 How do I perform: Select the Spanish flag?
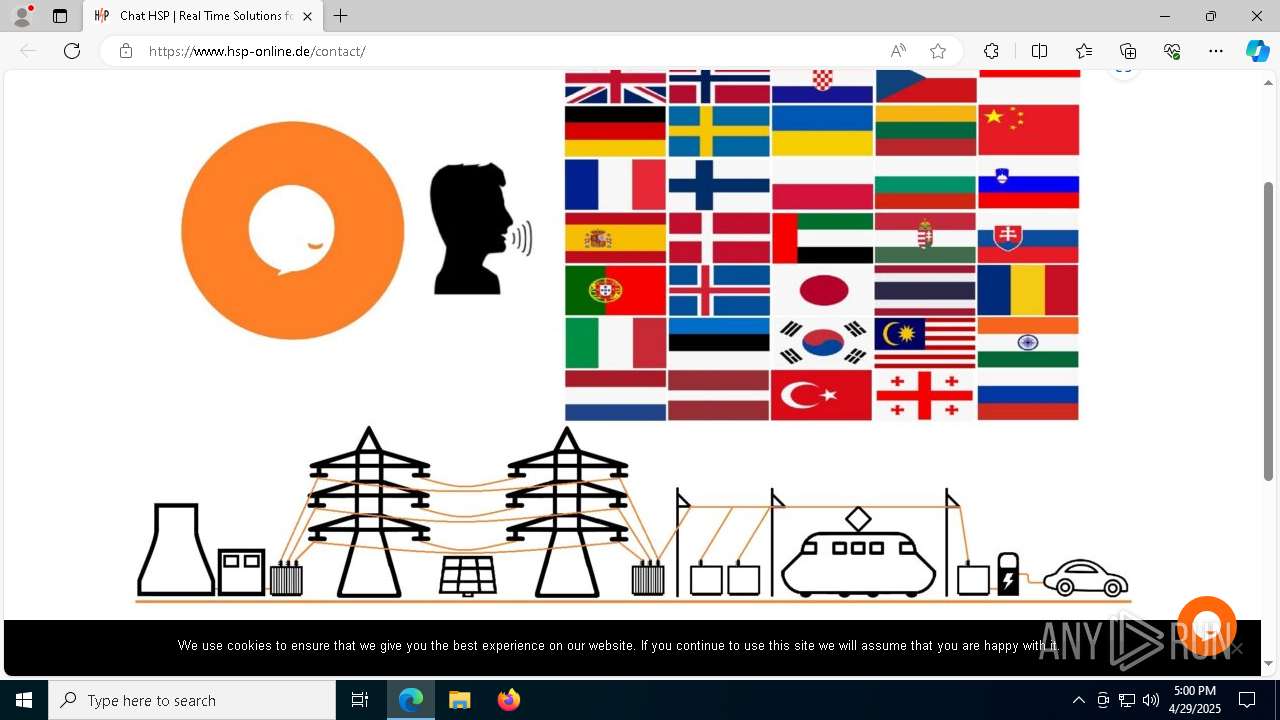point(615,237)
